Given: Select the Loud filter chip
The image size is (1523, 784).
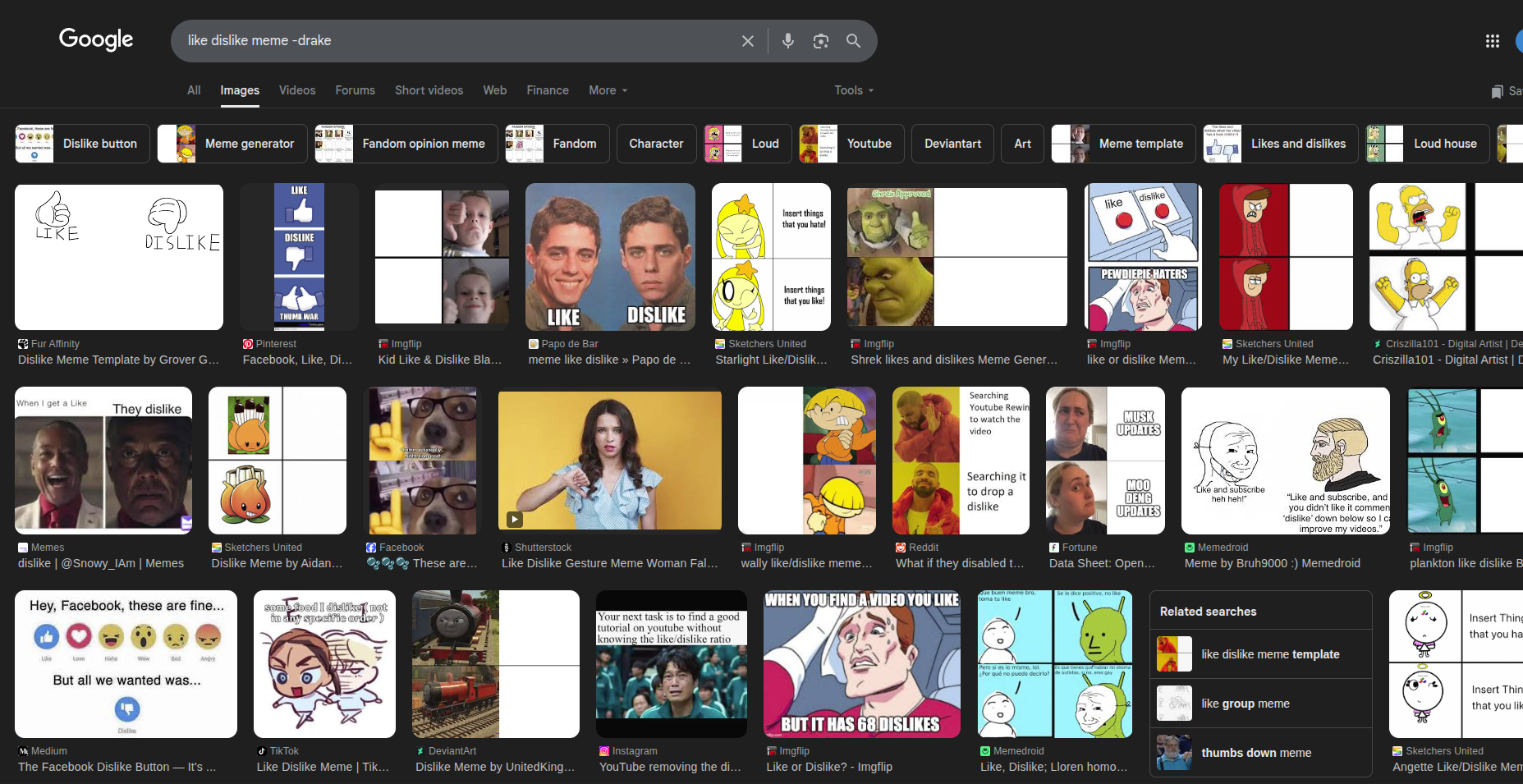Looking at the screenshot, I should [748, 144].
